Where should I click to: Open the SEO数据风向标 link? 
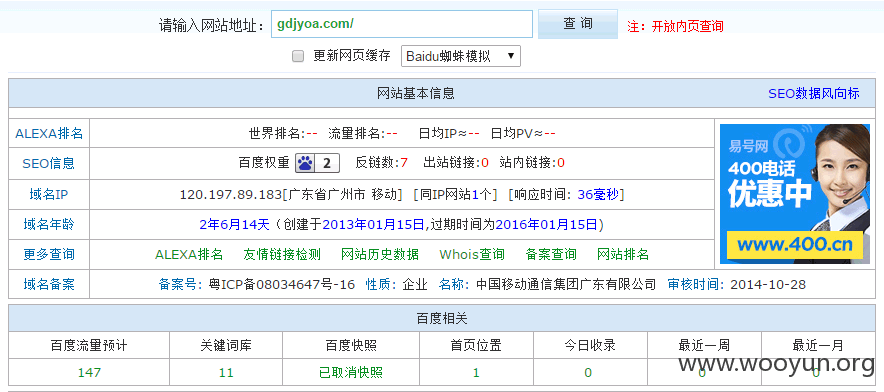pyautogui.click(x=814, y=94)
